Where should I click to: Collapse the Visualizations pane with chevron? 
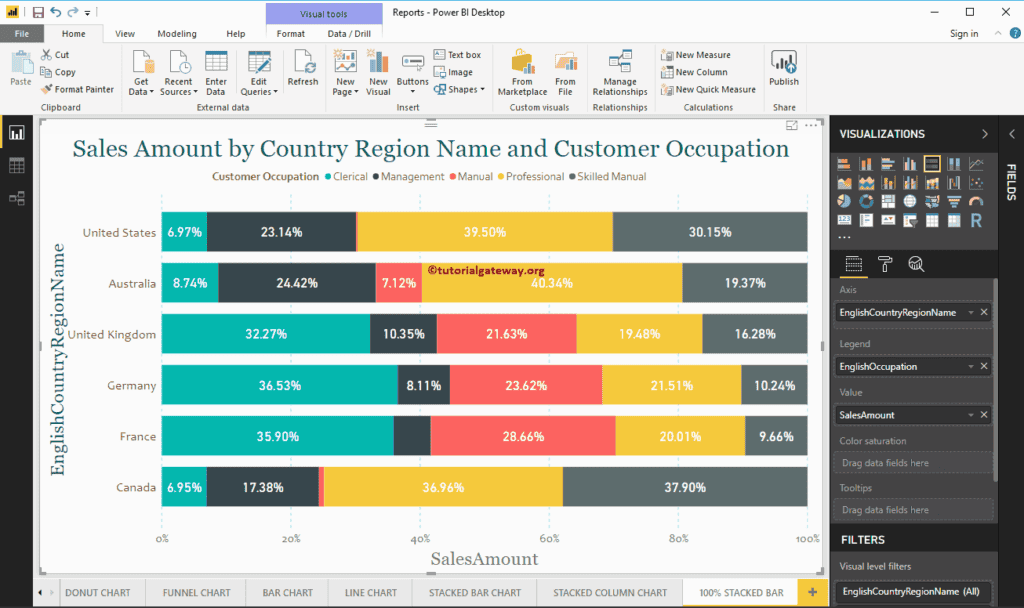tap(985, 134)
